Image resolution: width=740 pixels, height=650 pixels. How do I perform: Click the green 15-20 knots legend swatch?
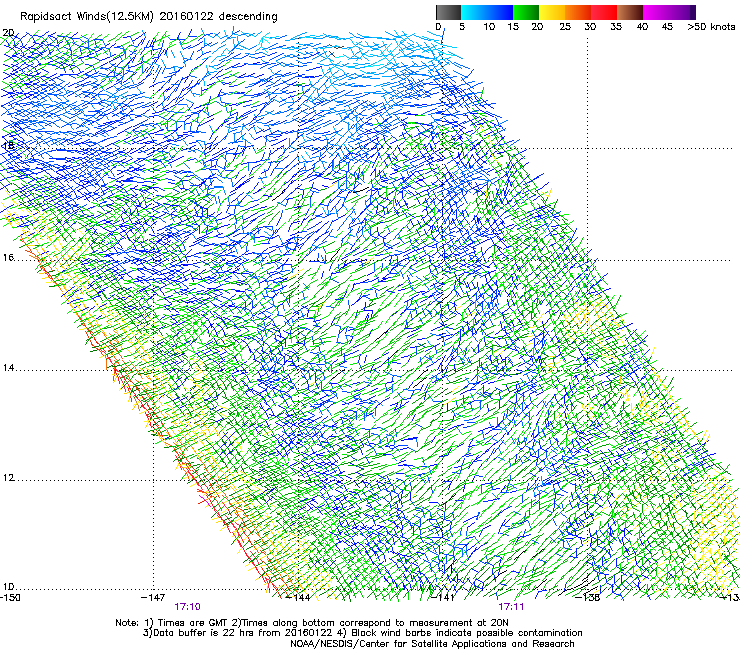(526, 12)
